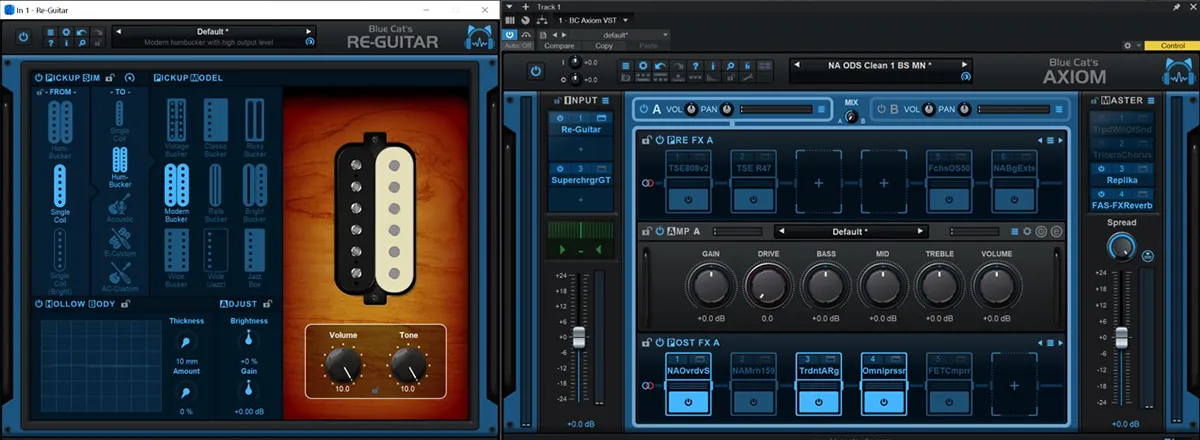Open channel A menu icon
This screenshot has width=1200, height=440.
821,109
